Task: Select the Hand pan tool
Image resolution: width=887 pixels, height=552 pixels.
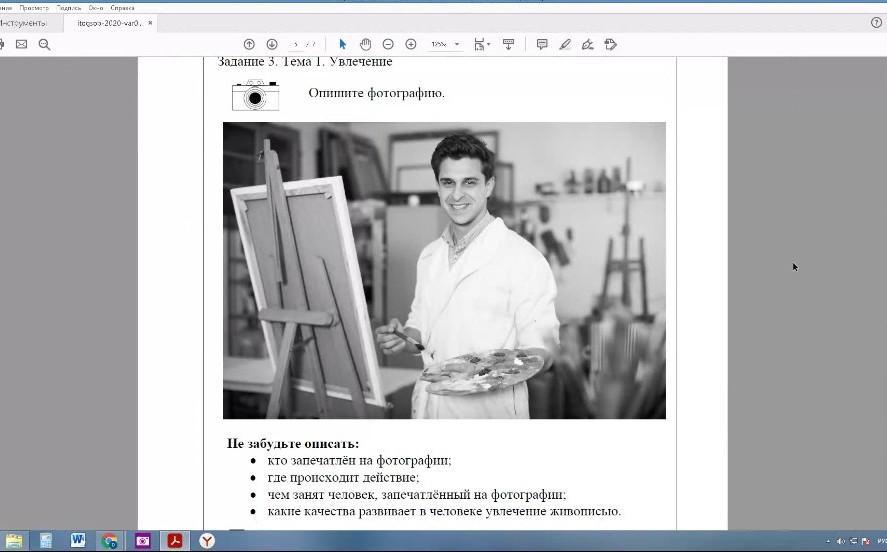Action: coord(365,44)
